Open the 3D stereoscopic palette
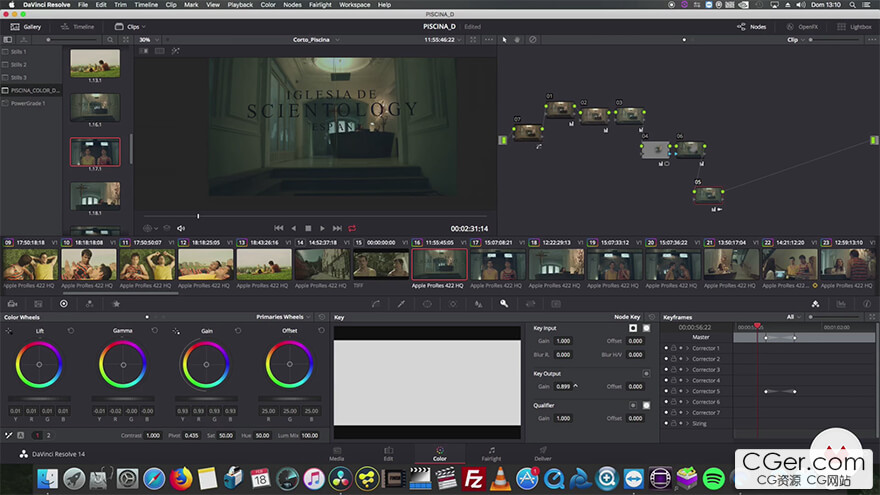 point(556,304)
